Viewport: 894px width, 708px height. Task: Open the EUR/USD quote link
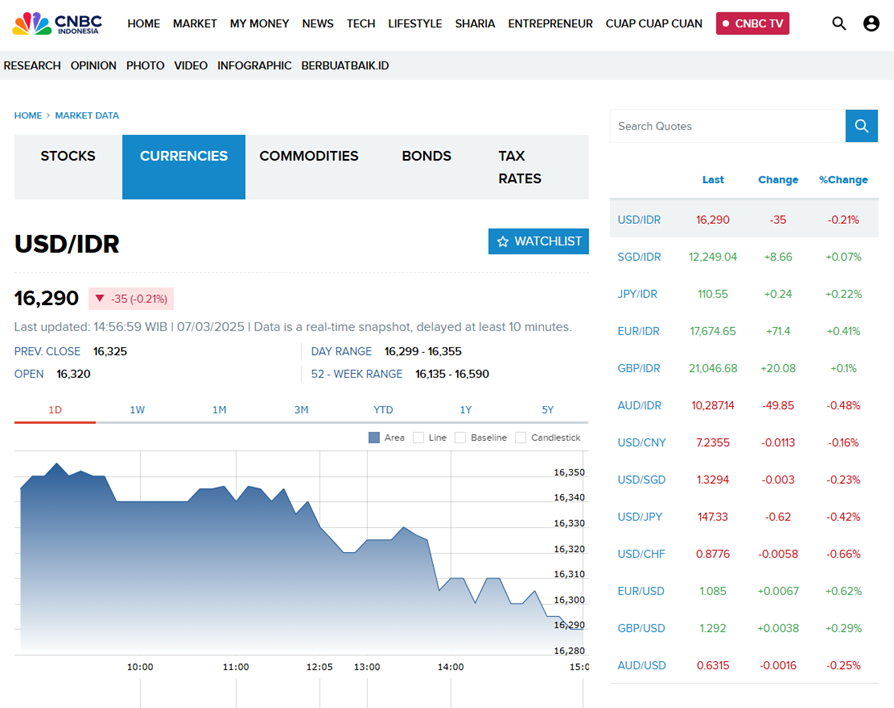[x=640, y=591]
